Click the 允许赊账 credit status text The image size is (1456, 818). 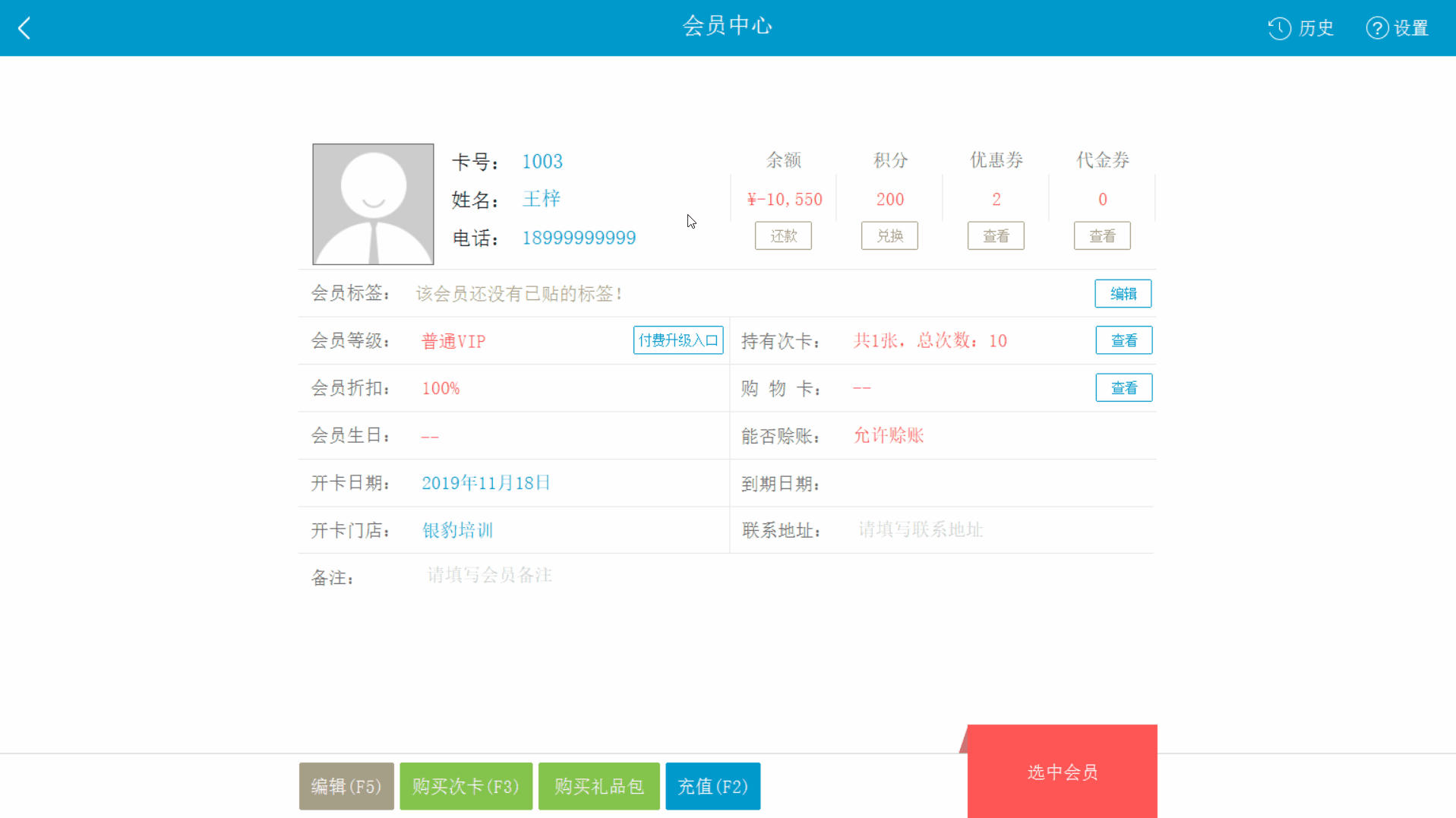click(889, 436)
